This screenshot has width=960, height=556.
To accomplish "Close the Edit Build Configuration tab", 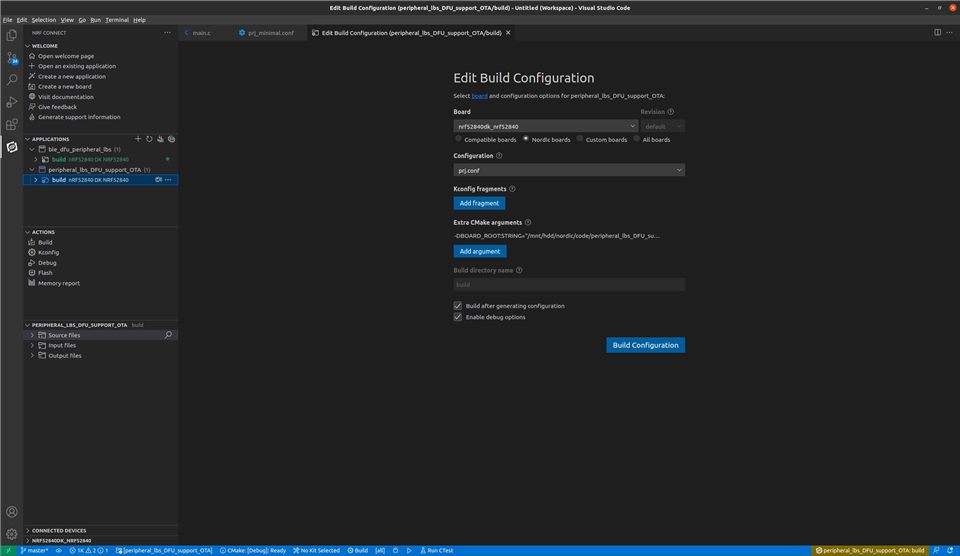I will [508, 33].
